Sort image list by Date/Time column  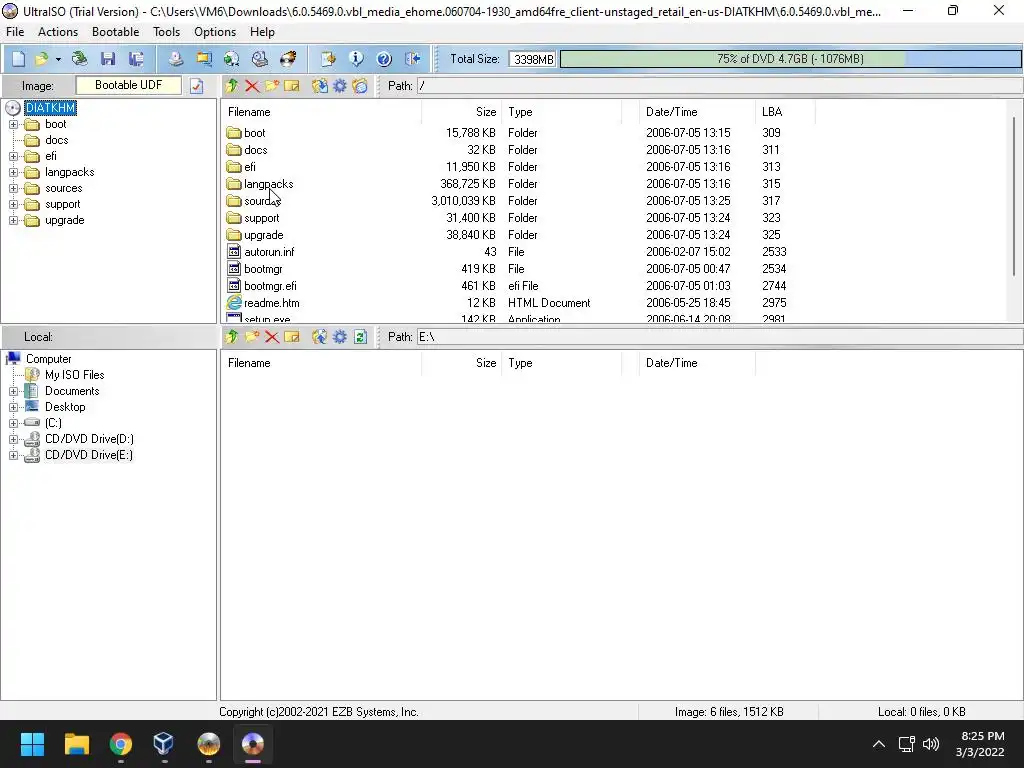click(x=697, y=112)
